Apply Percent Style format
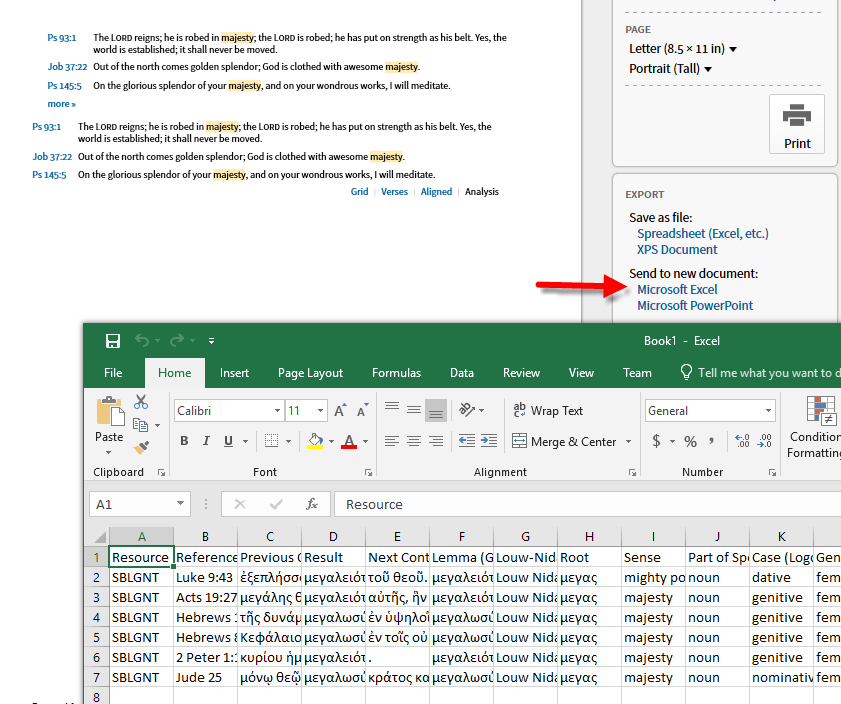 [690, 442]
